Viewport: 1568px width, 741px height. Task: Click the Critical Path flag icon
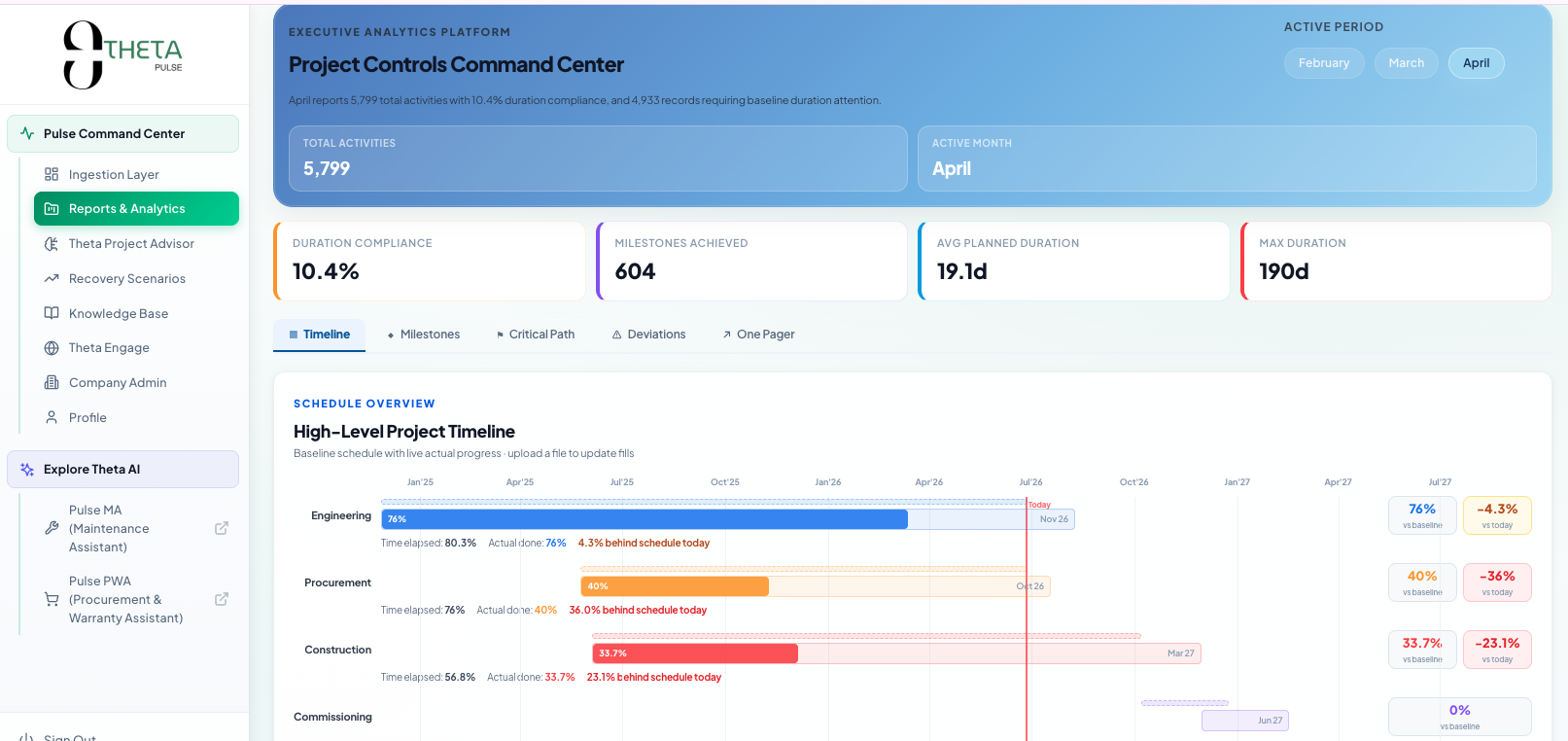[x=500, y=335]
